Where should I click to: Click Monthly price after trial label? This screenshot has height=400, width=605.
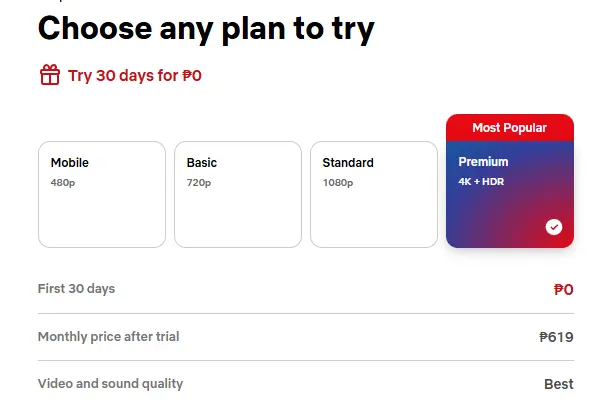[x=108, y=336]
